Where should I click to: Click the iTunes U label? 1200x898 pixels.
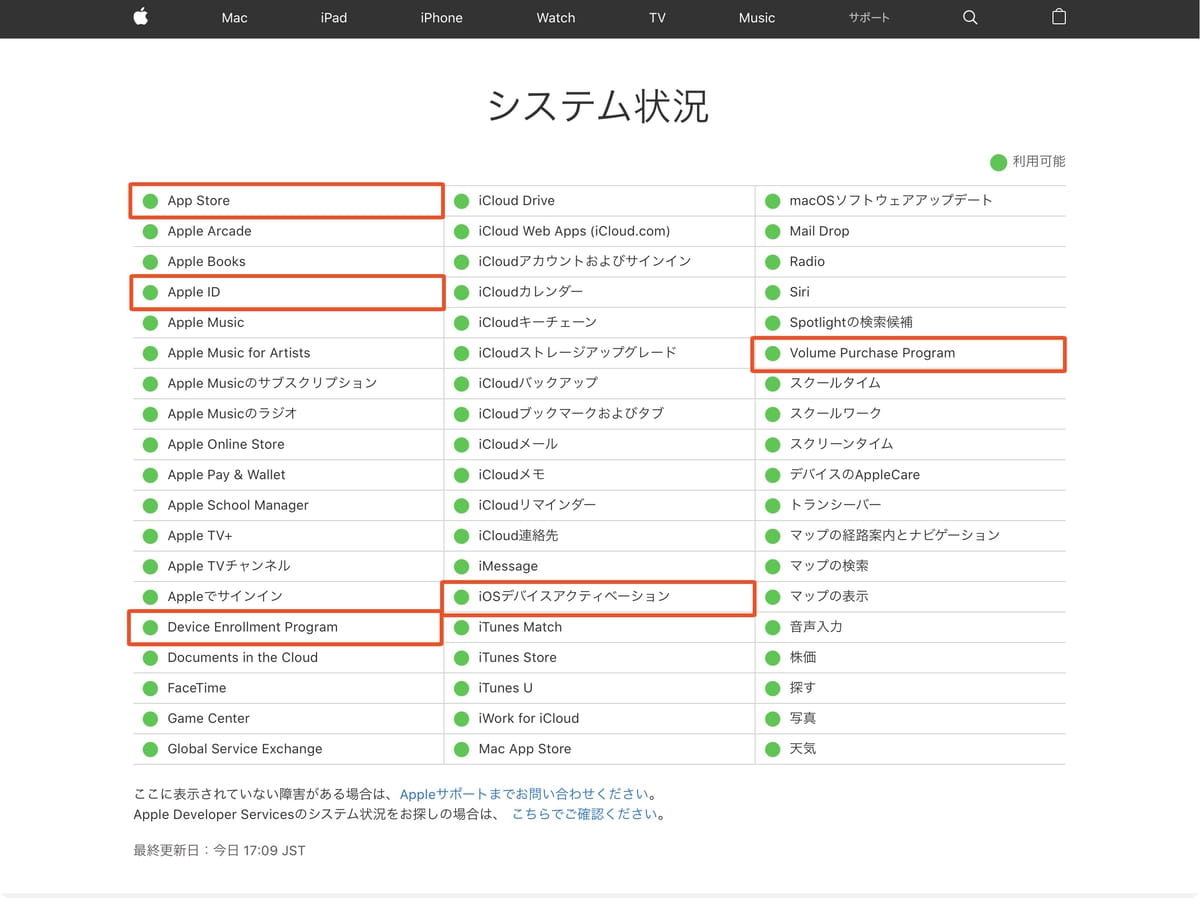[505, 688]
